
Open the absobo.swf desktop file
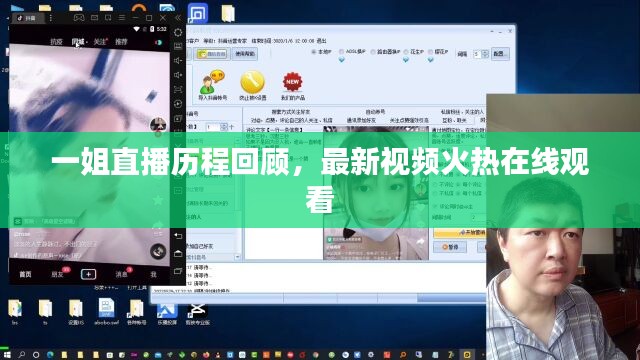pos(107,312)
